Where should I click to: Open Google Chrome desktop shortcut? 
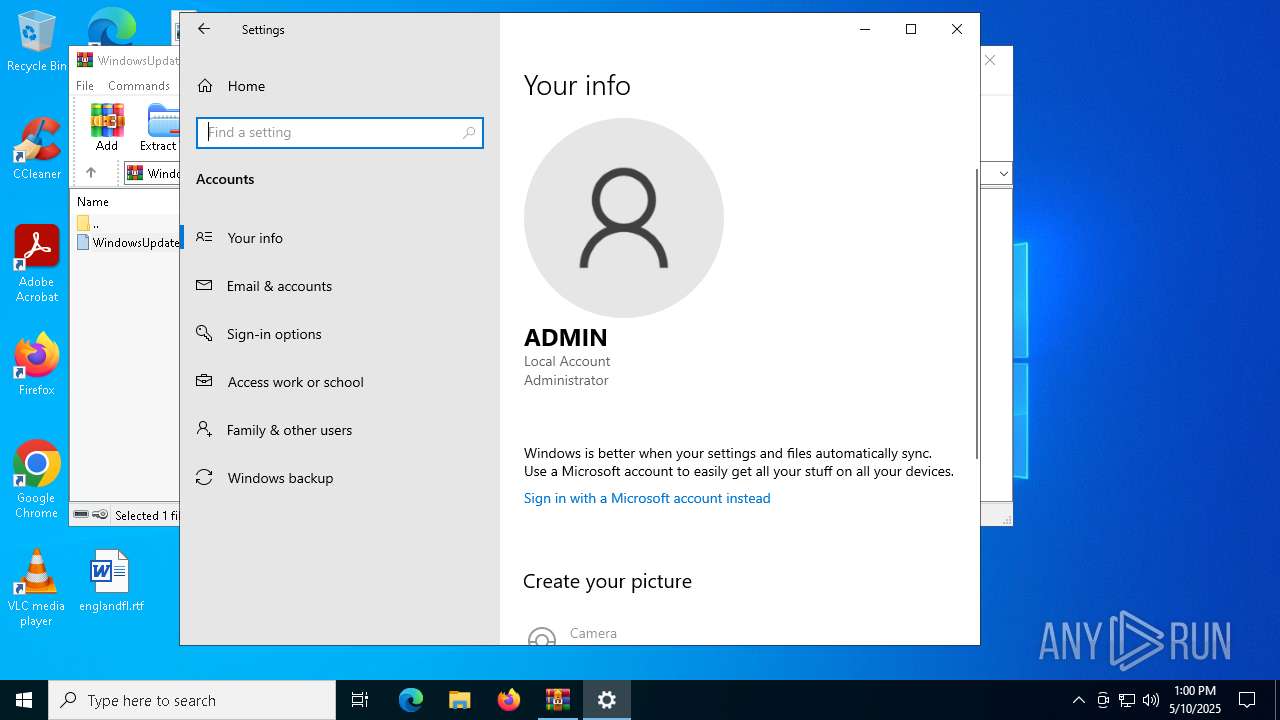37,480
